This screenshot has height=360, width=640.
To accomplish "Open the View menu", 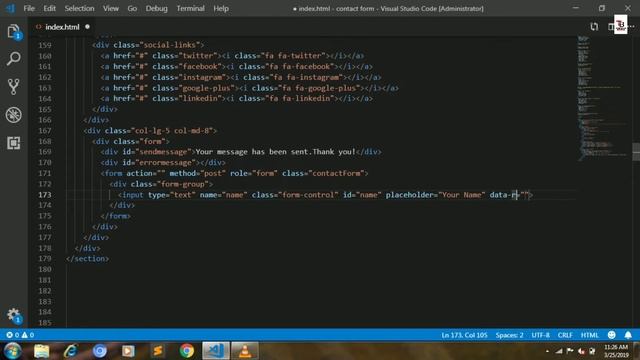I will pyautogui.click(x=111, y=8).
